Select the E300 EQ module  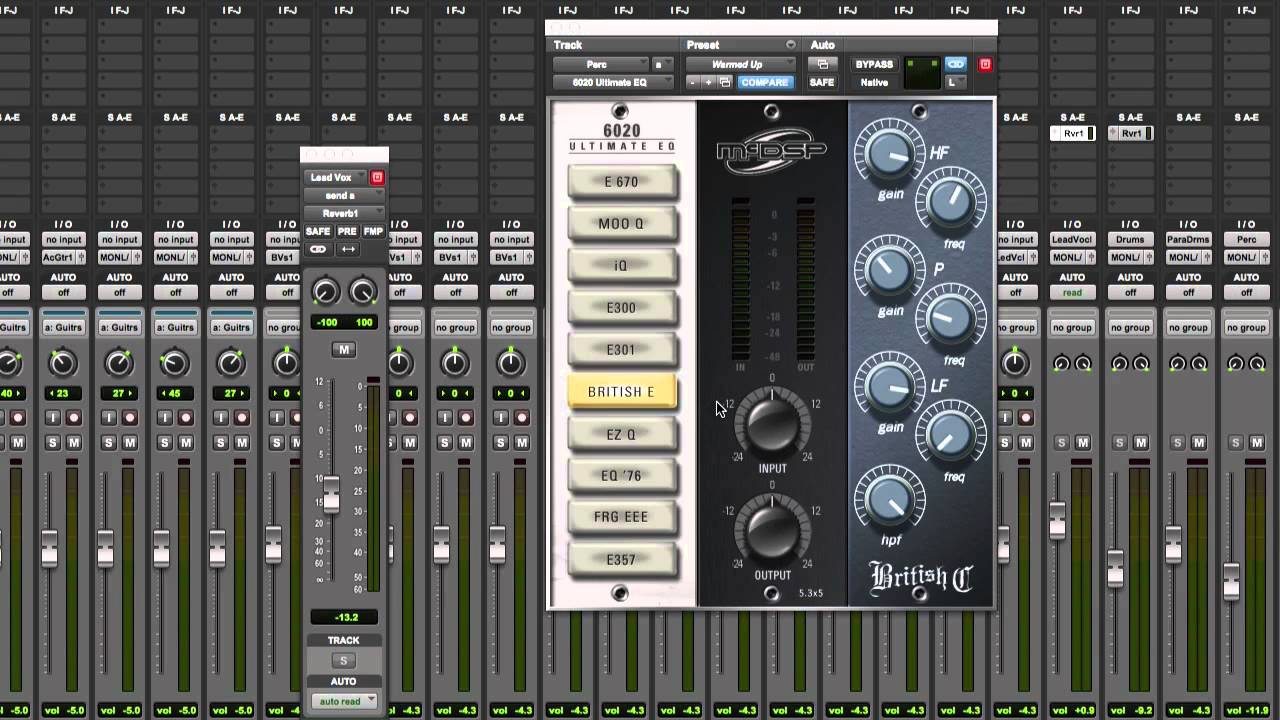(x=621, y=308)
